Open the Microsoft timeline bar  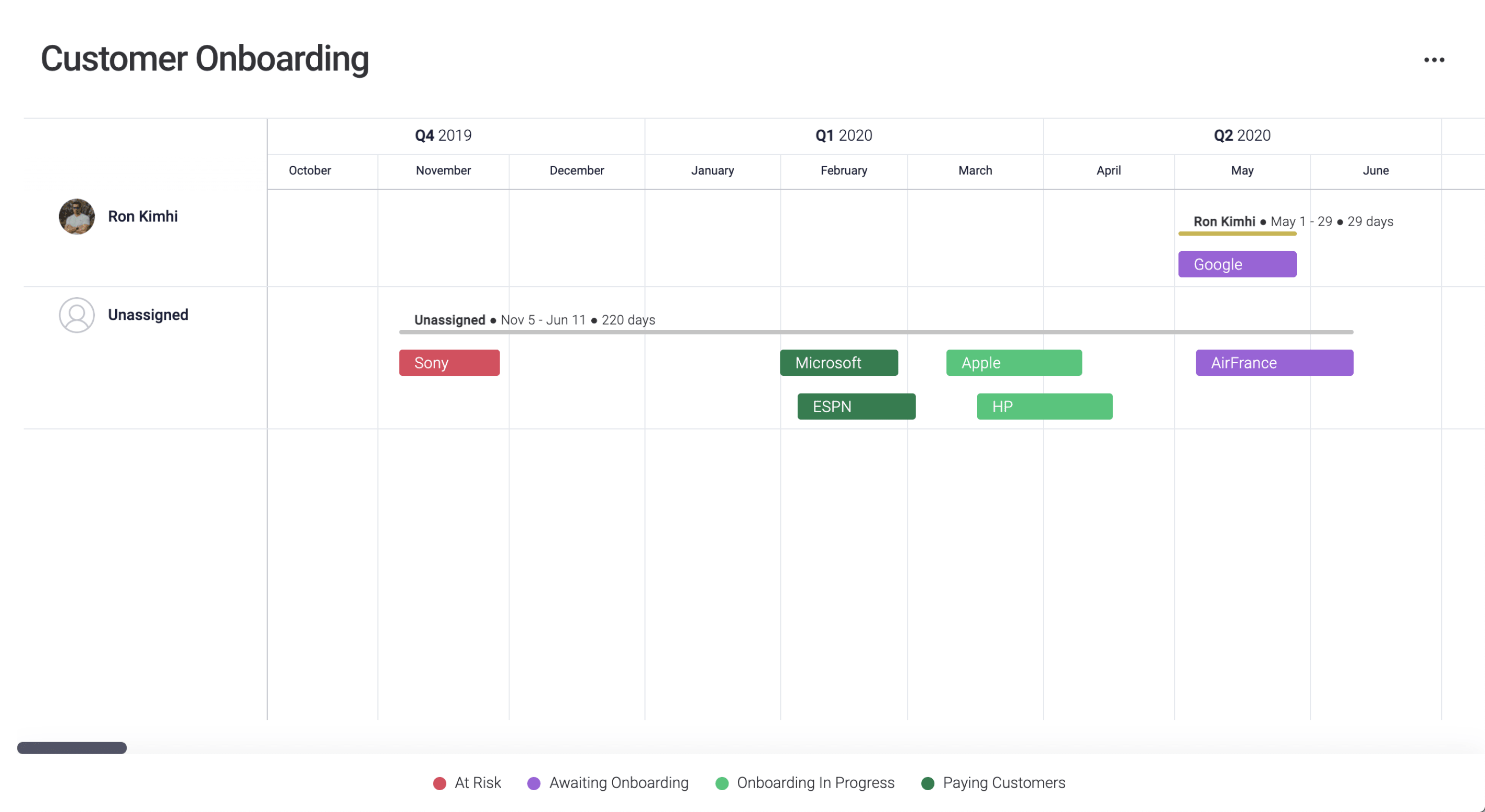tap(839, 363)
